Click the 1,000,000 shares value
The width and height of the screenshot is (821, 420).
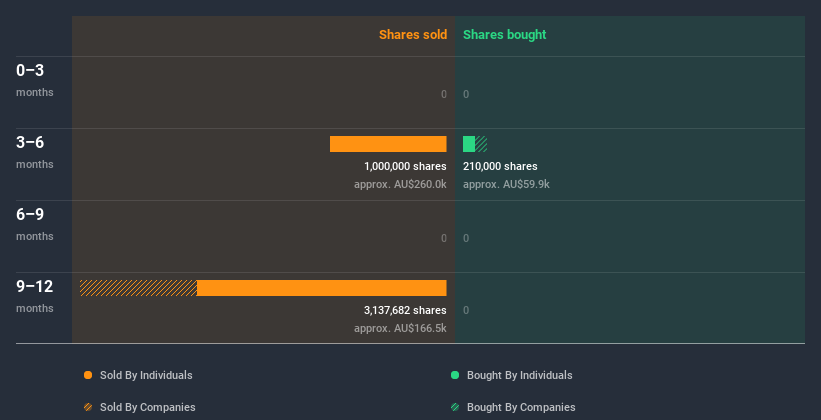pyautogui.click(x=405, y=167)
